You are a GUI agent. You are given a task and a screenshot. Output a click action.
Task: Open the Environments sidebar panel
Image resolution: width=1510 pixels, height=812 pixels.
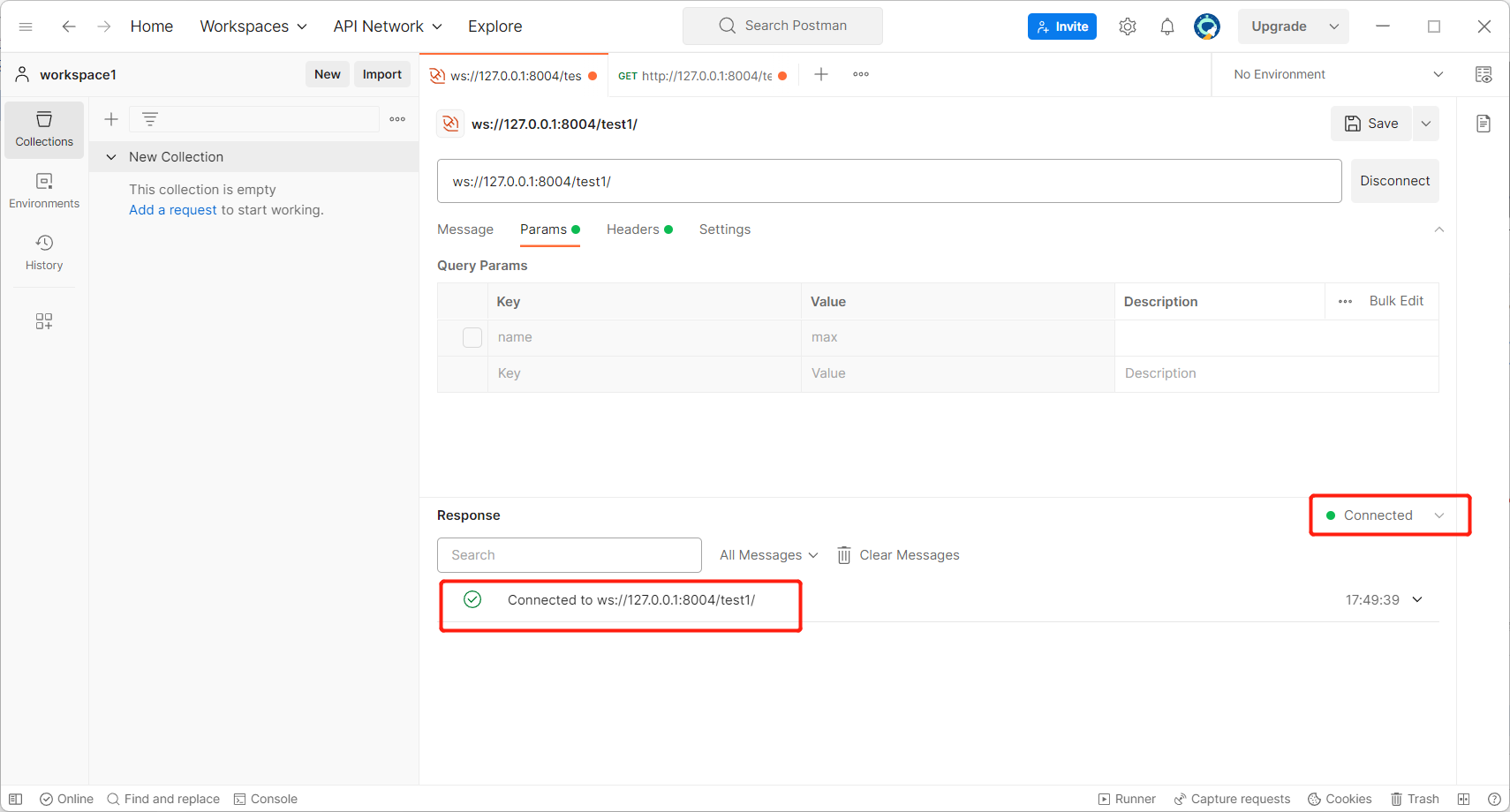click(x=44, y=192)
